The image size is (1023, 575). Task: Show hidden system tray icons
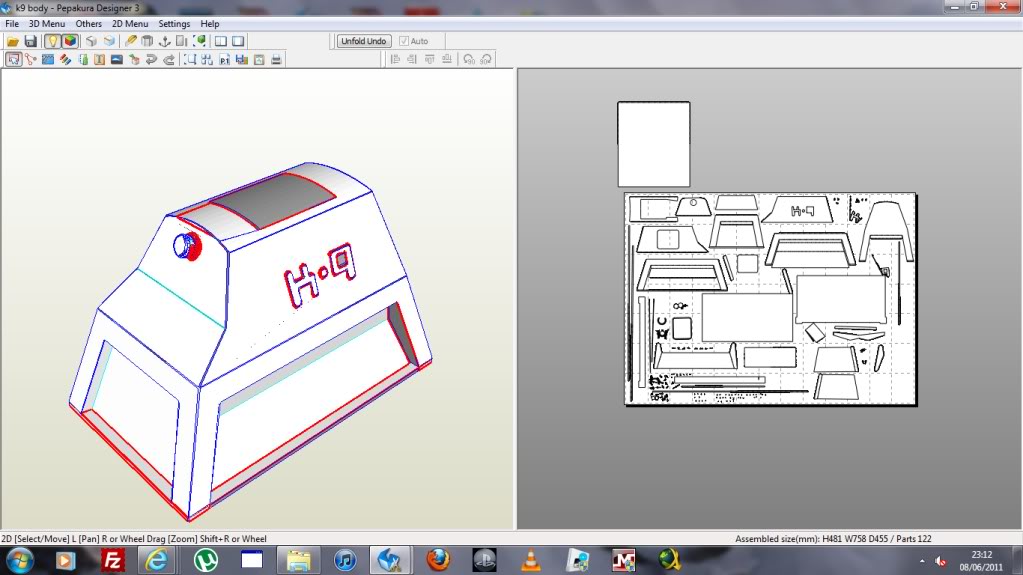tap(922, 561)
